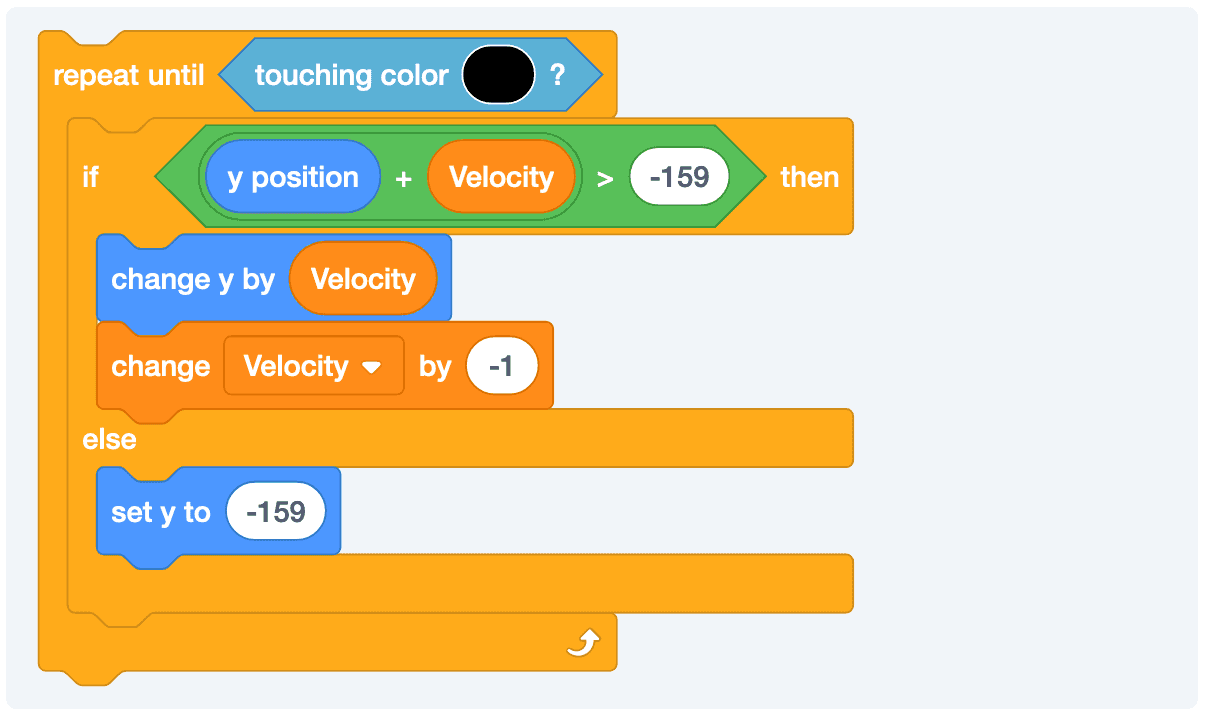Click the -1 value in change Velocity block
This screenshot has height=720, width=1210.
[x=502, y=366]
